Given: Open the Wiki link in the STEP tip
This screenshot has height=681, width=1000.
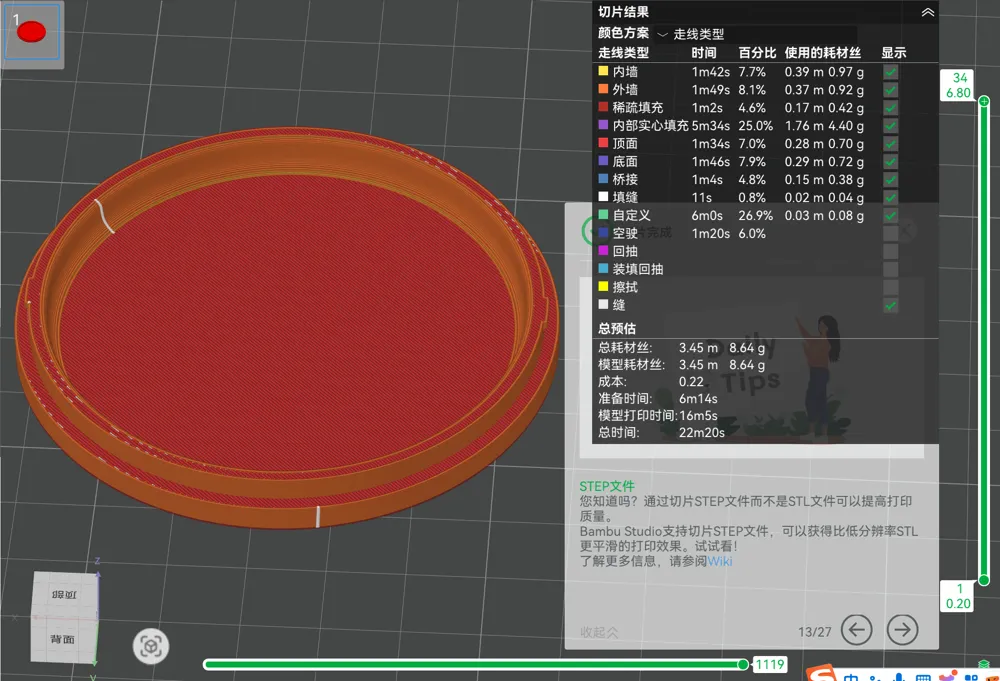Looking at the screenshot, I should 719,561.
